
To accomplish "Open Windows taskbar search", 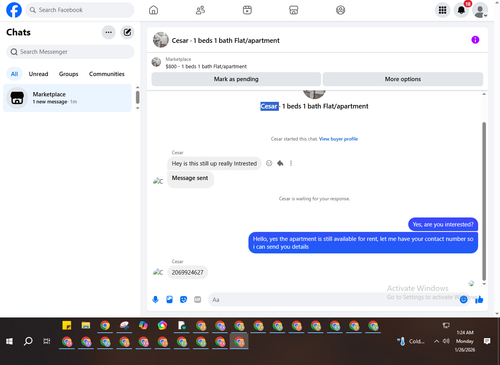I will click(x=28, y=341).
